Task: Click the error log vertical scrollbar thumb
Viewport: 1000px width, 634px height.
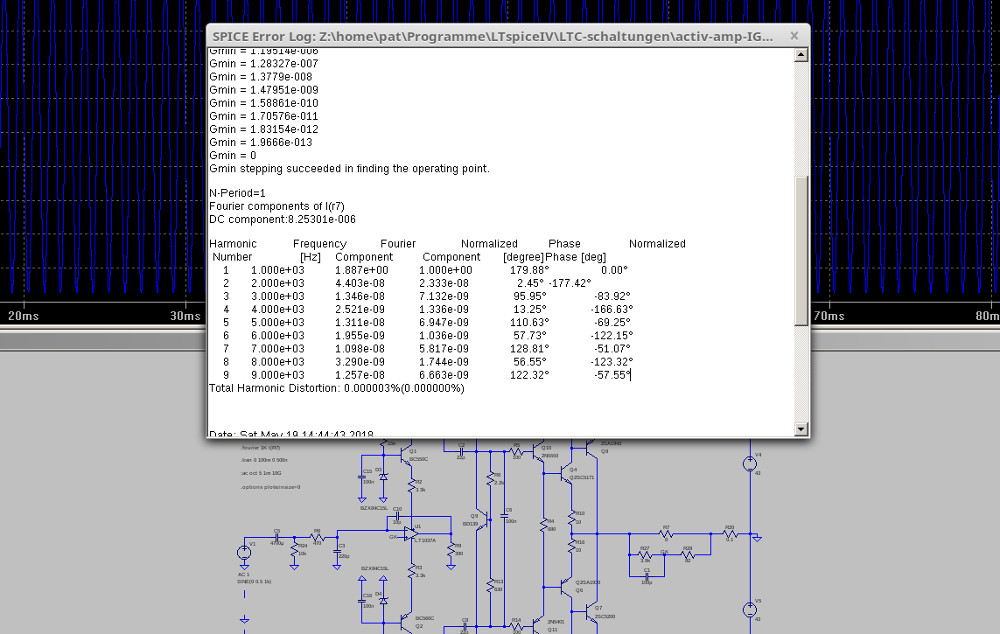Action: coord(801,251)
